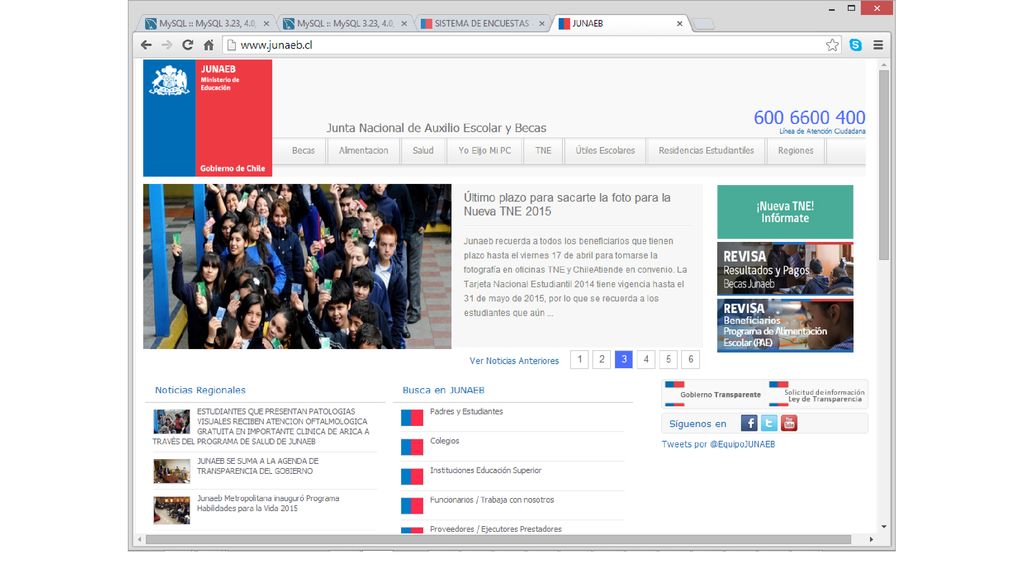Click flag icon beside Colegios
The height and width of the screenshot is (576, 1024).
tap(412, 447)
